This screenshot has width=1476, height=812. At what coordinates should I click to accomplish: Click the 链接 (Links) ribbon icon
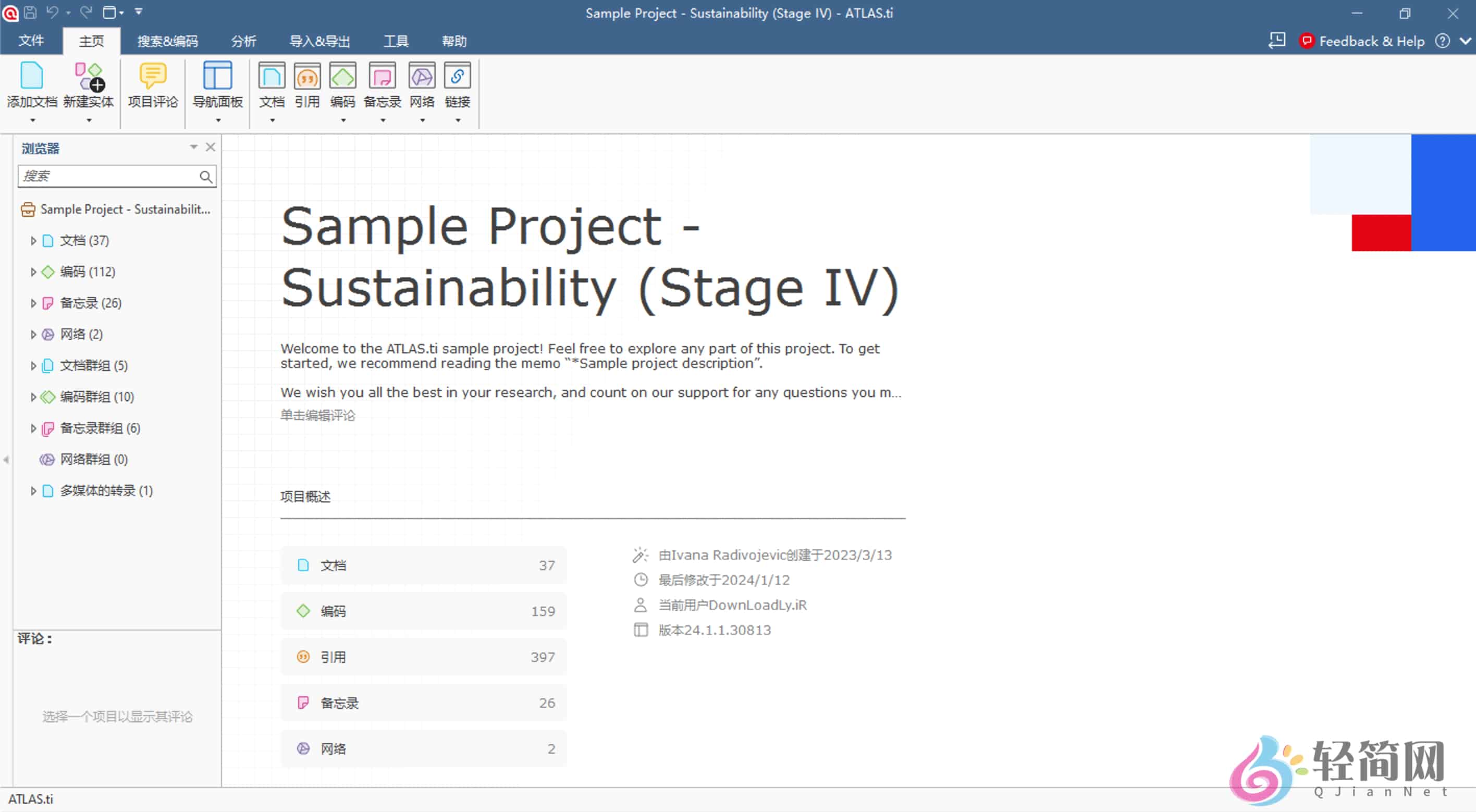[457, 76]
